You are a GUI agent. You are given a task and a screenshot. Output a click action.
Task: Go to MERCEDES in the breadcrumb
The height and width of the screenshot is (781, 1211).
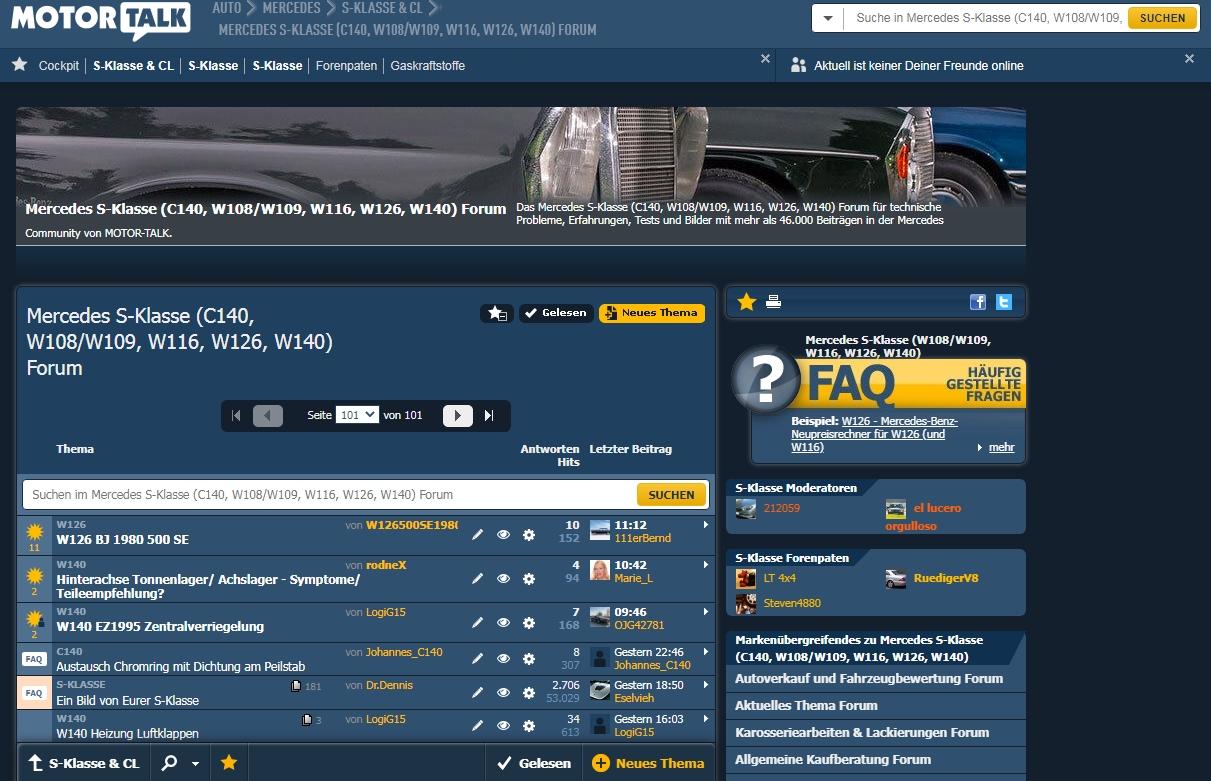point(292,8)
